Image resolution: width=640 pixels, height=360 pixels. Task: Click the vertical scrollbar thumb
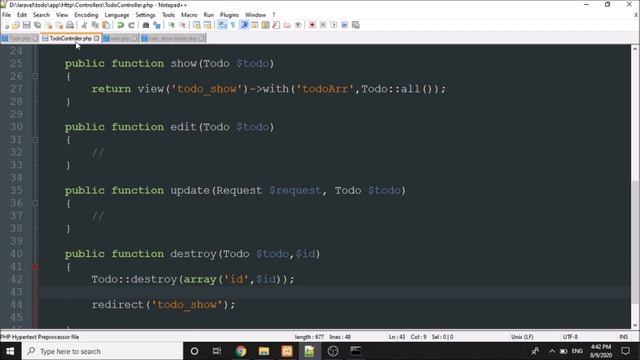[635, 242]
